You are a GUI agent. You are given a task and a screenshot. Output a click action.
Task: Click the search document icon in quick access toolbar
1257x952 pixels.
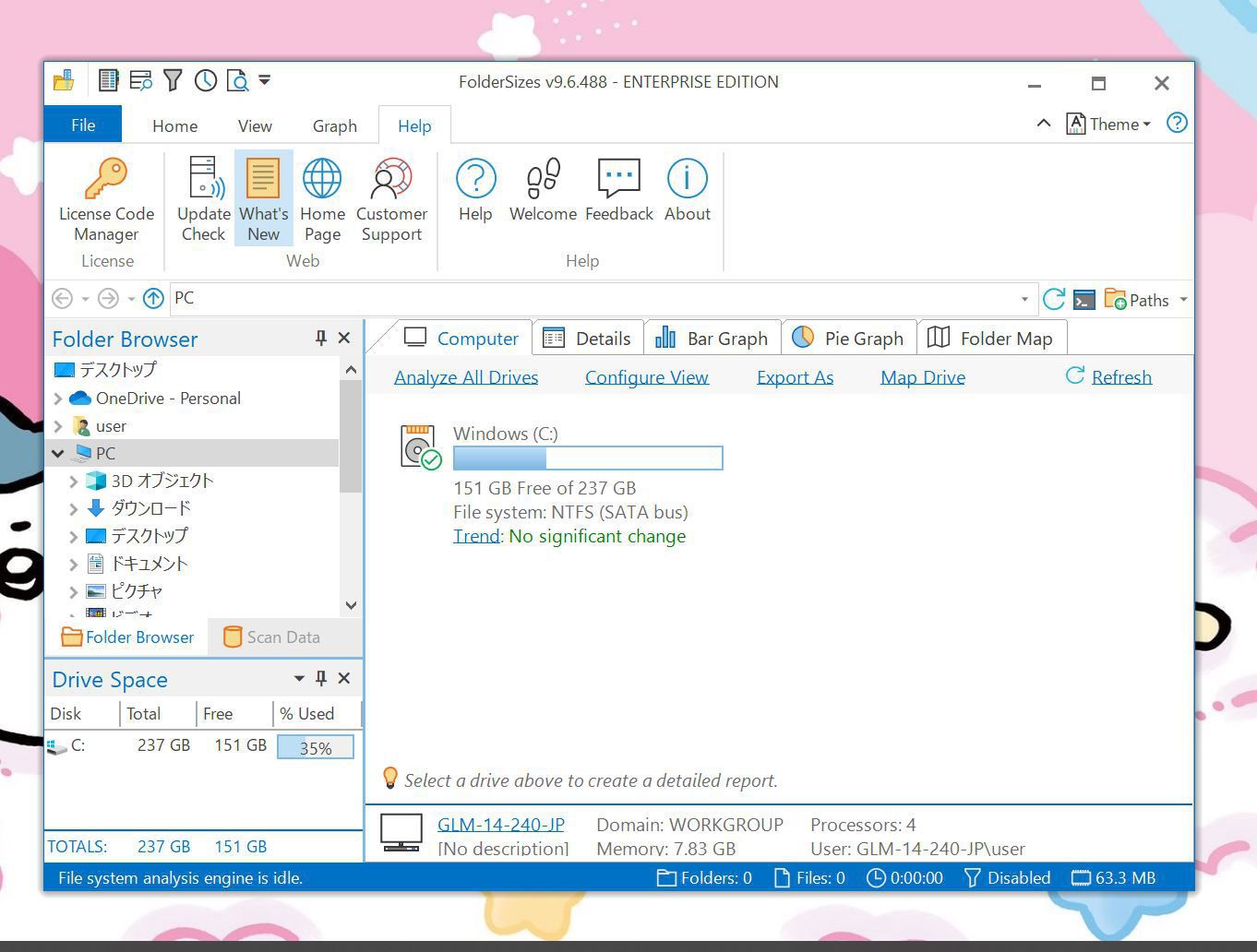point(238,81)
